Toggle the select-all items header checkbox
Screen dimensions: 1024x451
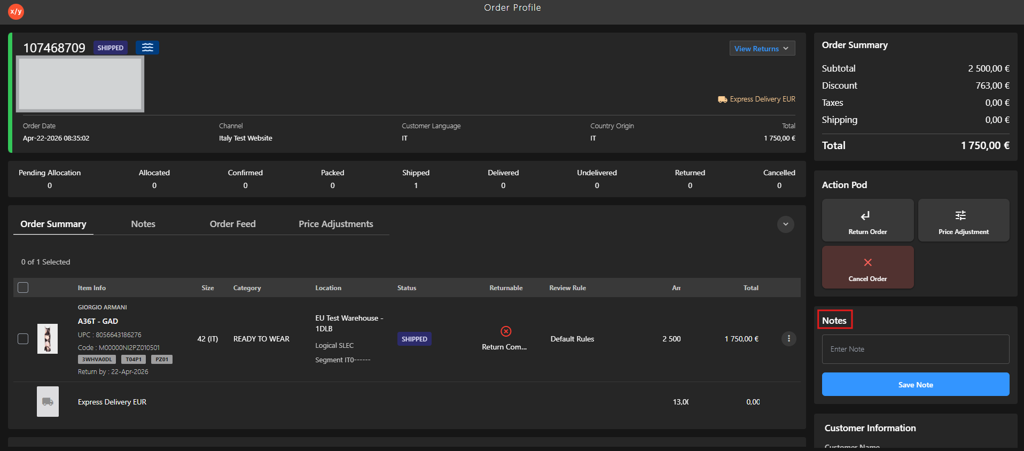coord(23,287)
